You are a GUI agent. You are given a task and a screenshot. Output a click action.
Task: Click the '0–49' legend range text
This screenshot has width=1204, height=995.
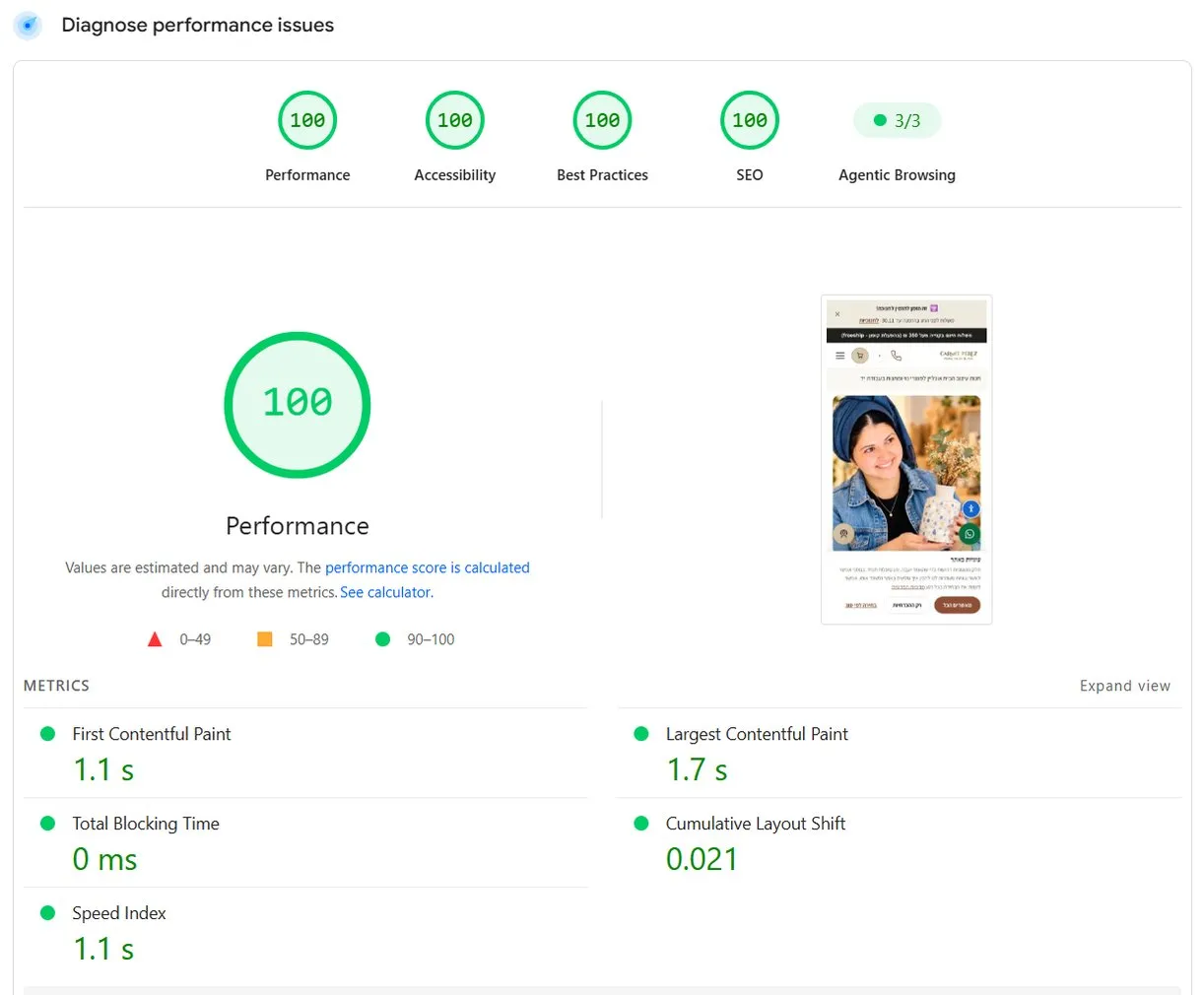coord(195,639)
